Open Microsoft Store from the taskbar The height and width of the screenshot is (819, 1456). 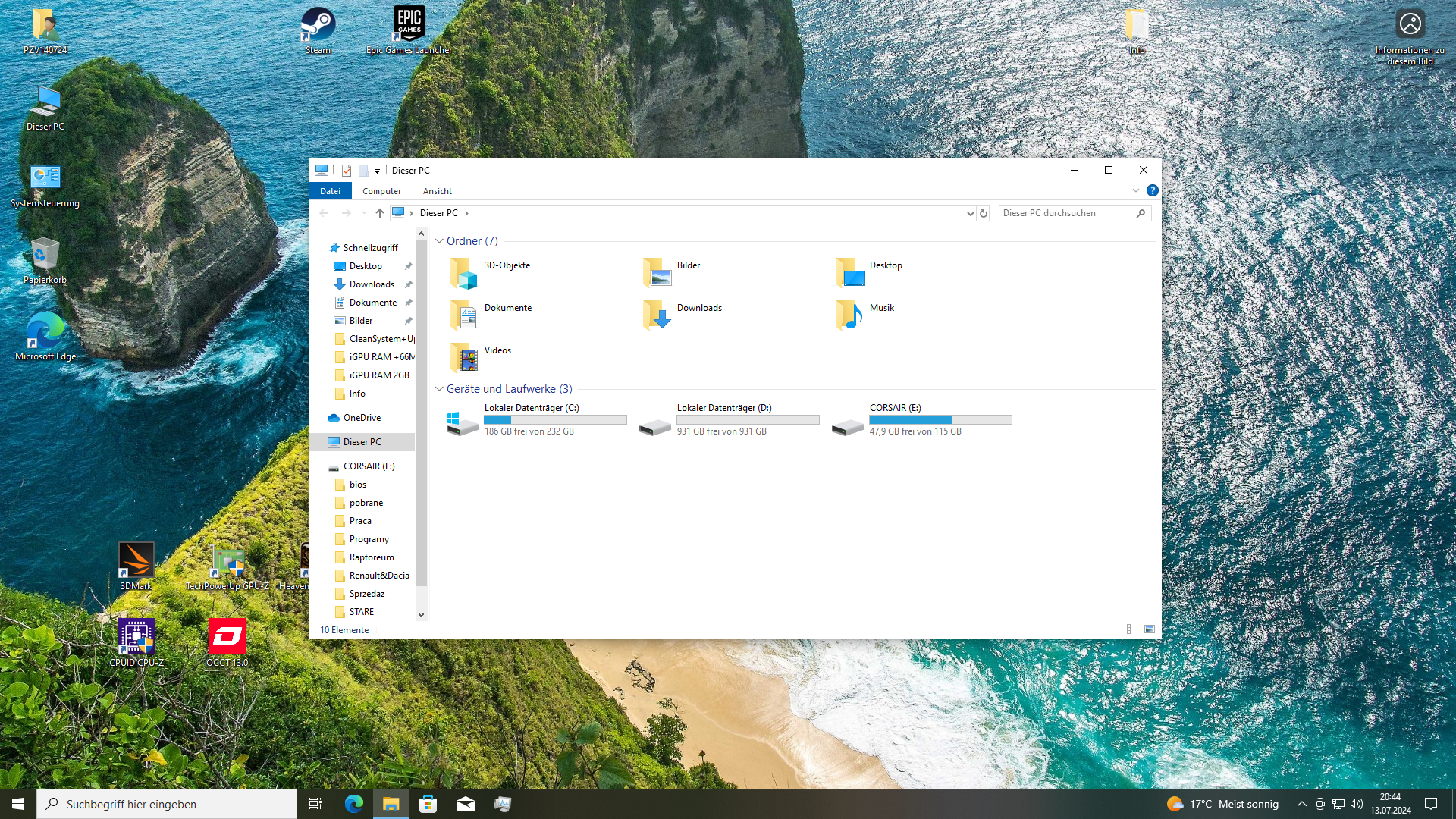click(428, 804)
